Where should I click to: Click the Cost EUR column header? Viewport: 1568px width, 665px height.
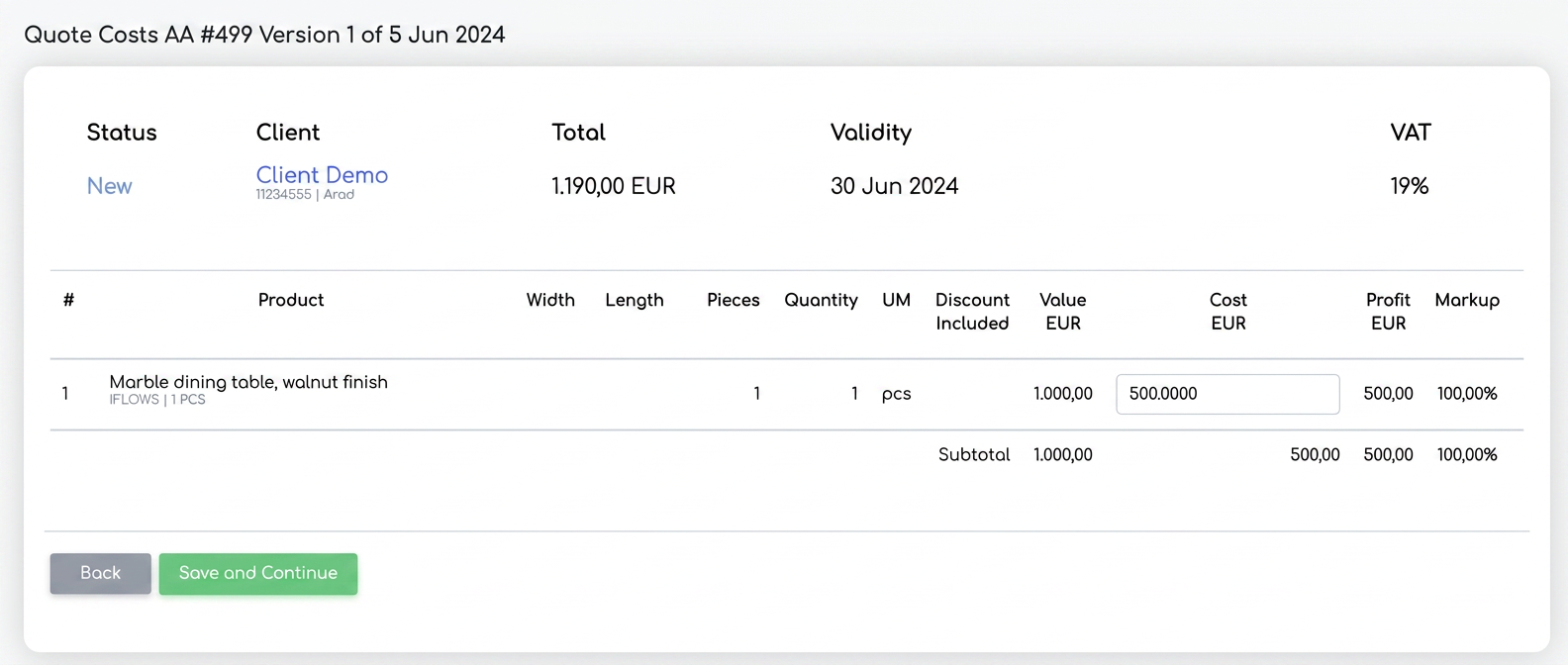[1227, 312]
